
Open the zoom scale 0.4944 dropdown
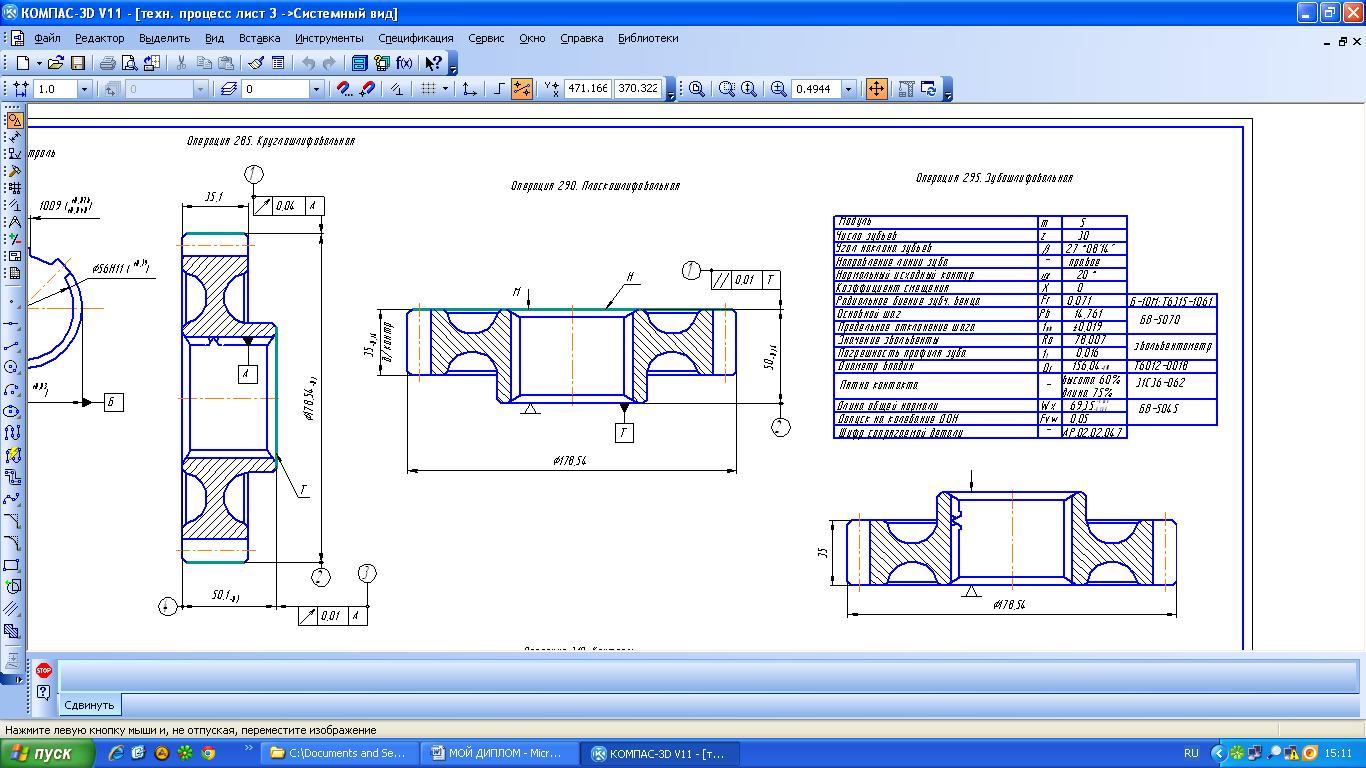click(x=849, y=89)
